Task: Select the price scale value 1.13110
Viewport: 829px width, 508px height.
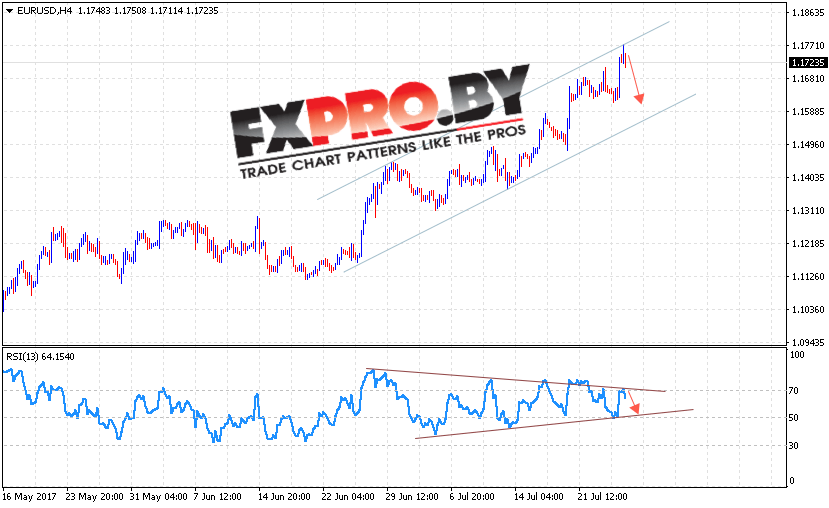Action: point(808,211)
